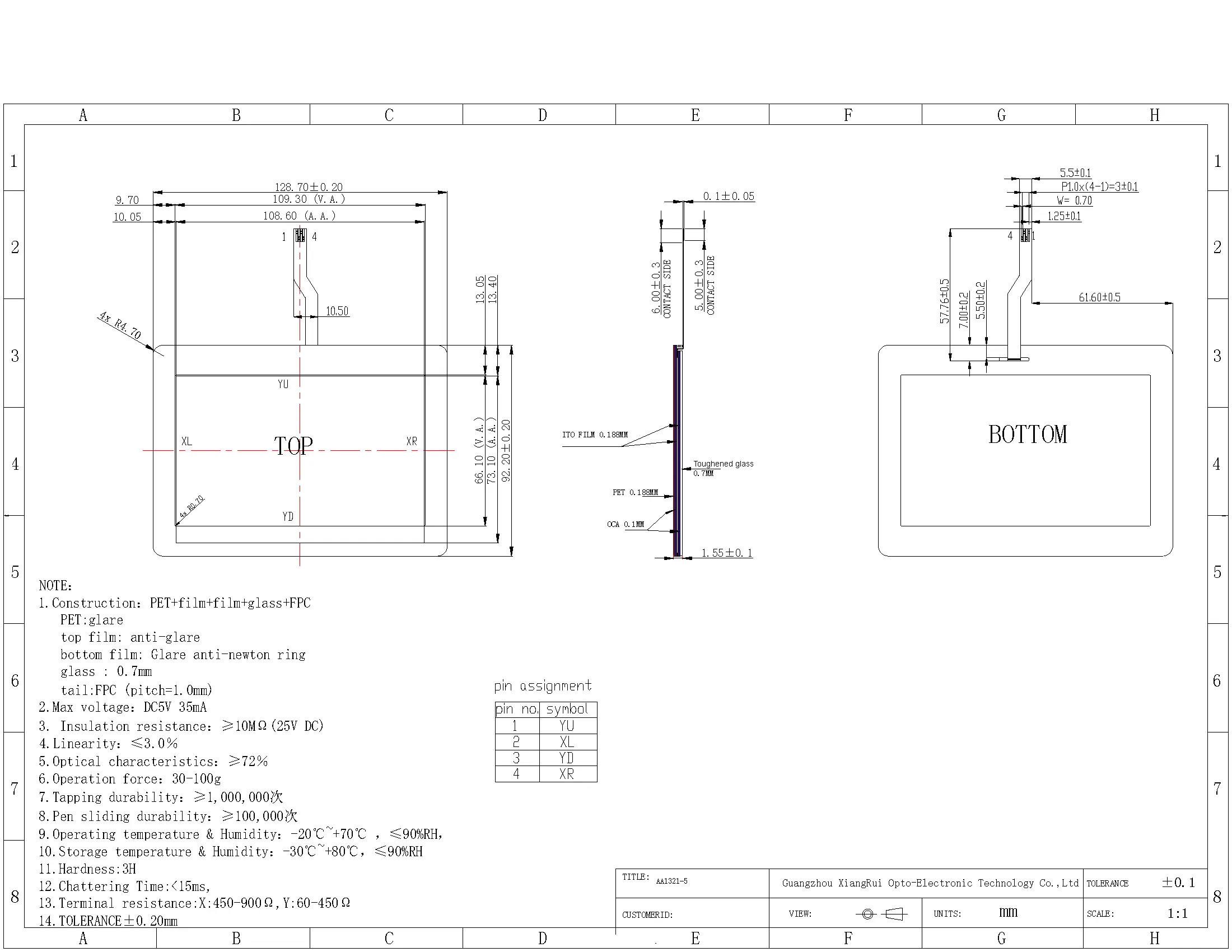1232x952 pixels.
Task: Select note 9 Operating temperature & Humidity
Action: tap(241, 834)
